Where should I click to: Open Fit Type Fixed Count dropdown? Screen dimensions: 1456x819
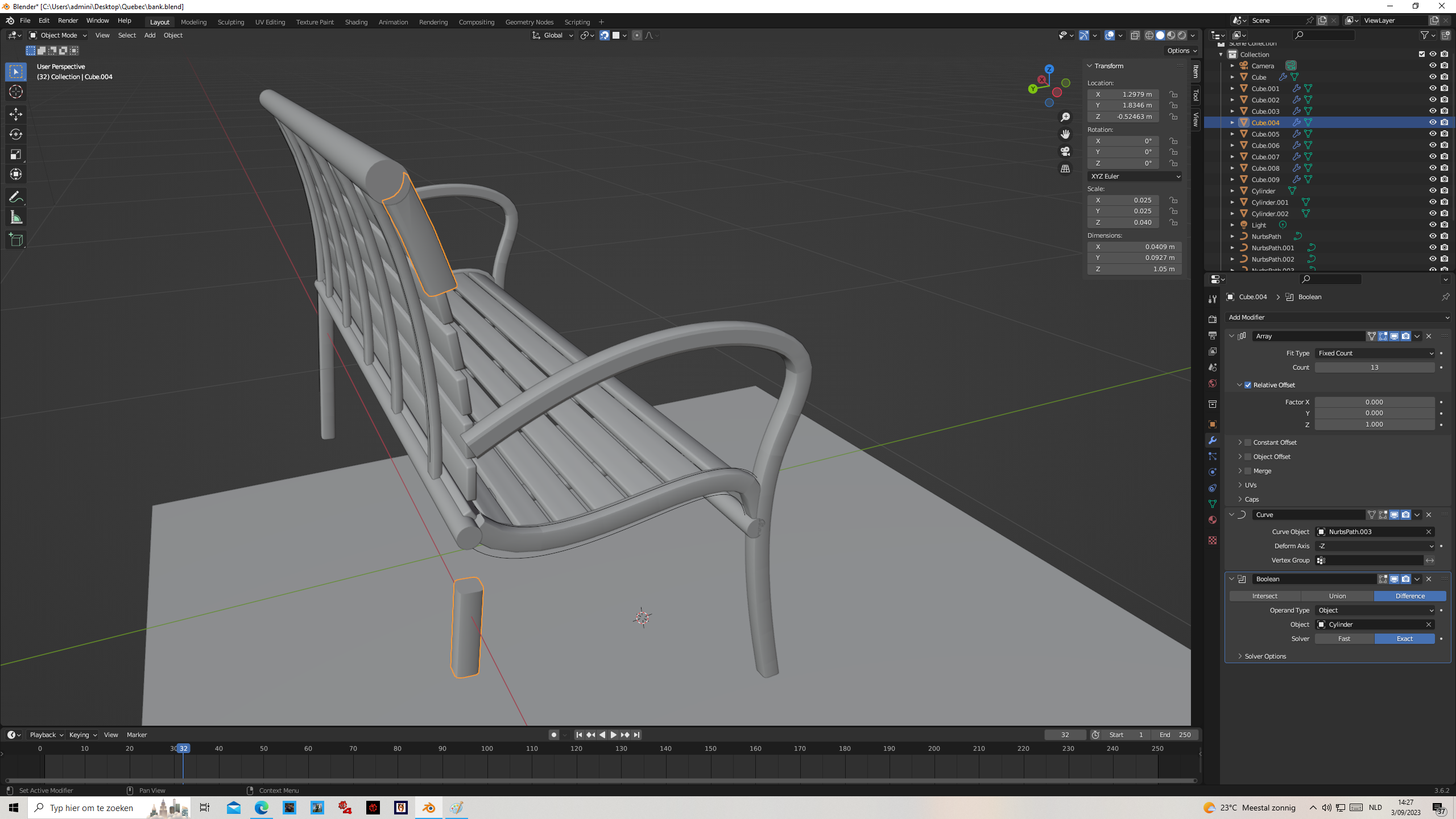click(x=1375, y=353)
